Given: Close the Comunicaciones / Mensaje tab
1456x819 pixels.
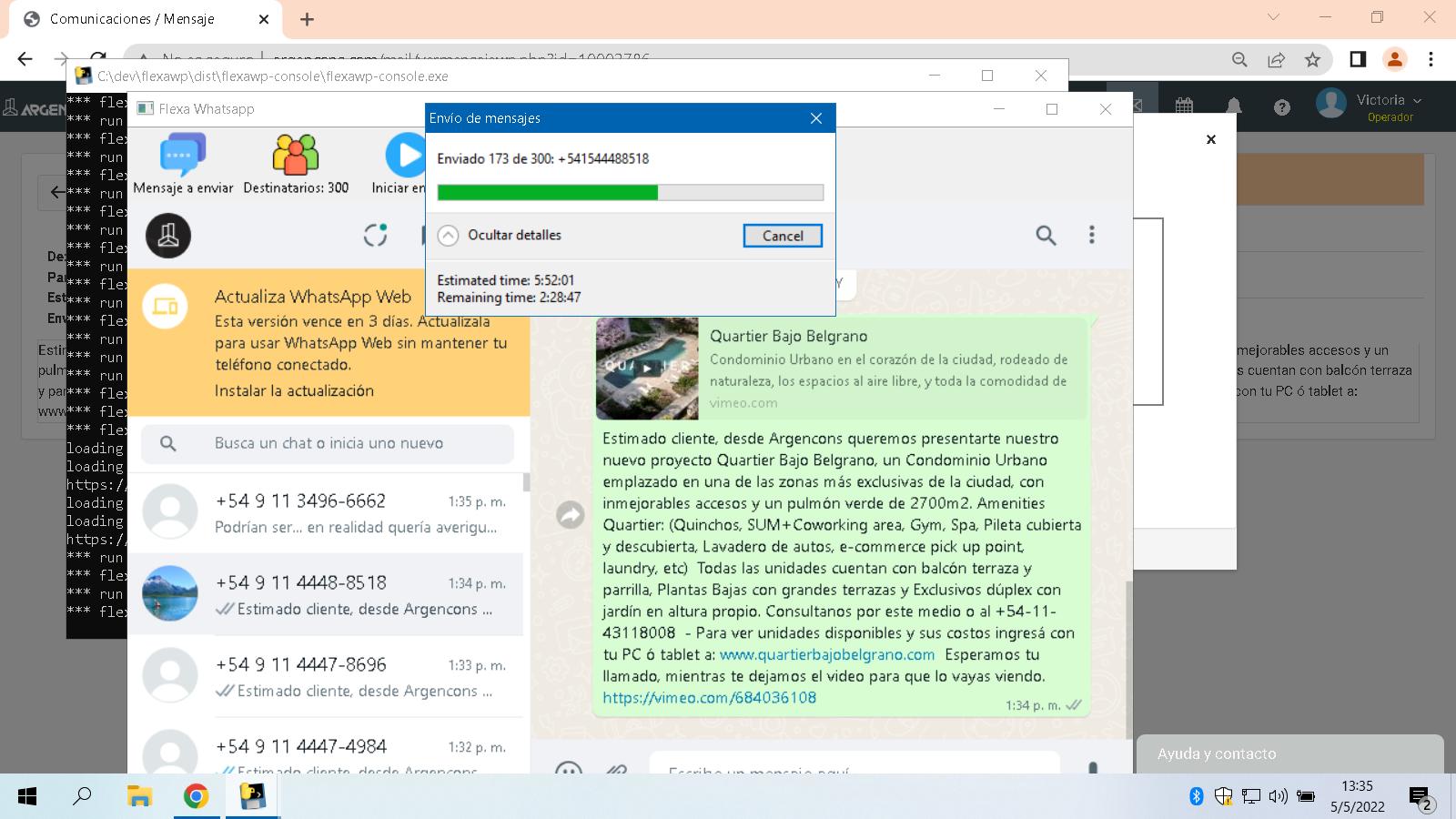Looking at the screenshot, I should pyautogui.click(x=264, y=19).
